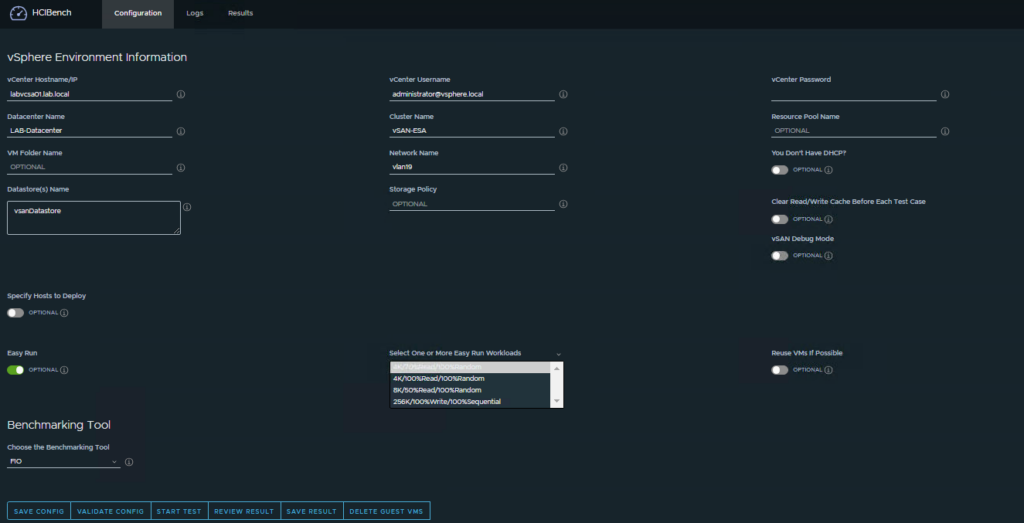Click info icon next to vCenter Username
The width and height of the screenshot is (1024, 523).
tap(563, 94)
